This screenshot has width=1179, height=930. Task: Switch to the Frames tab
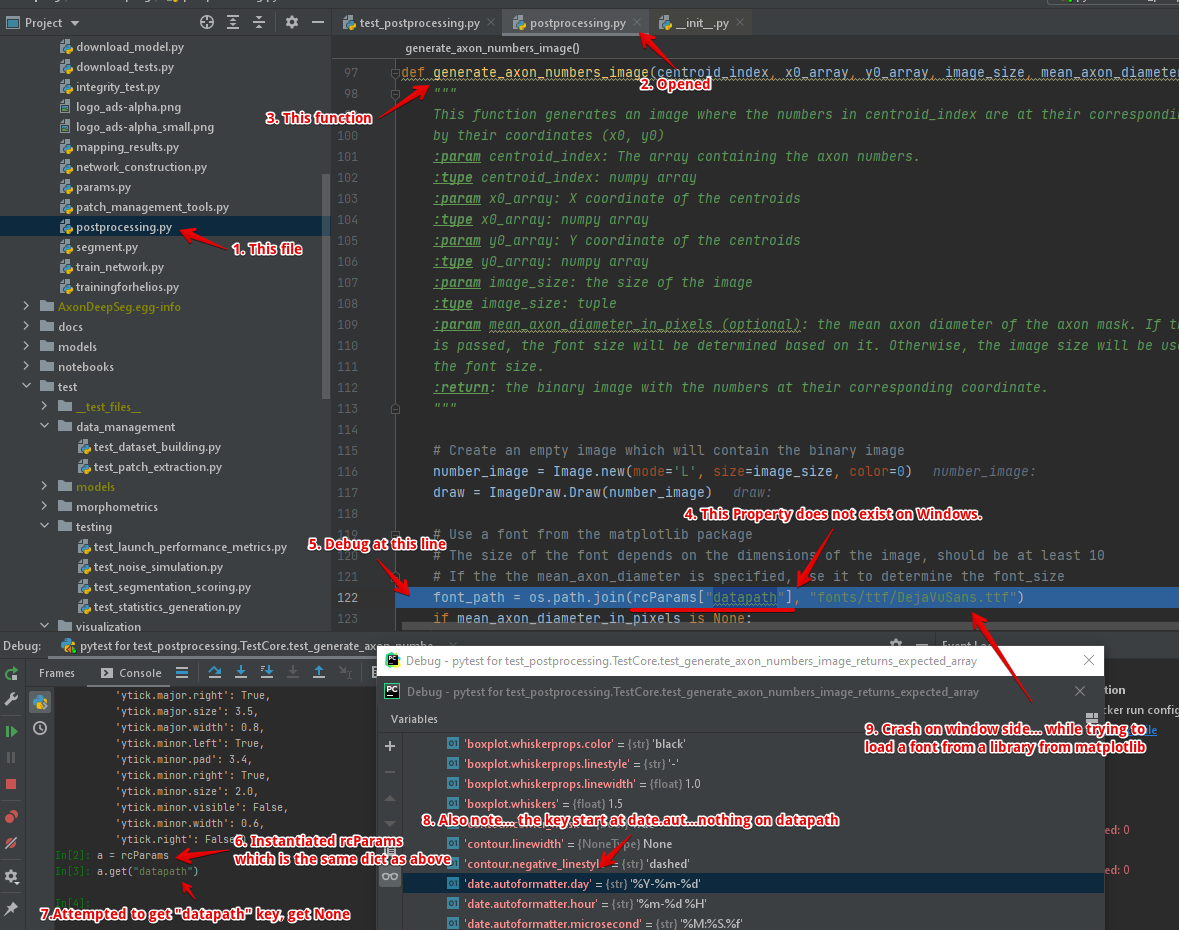pos(56,673)
